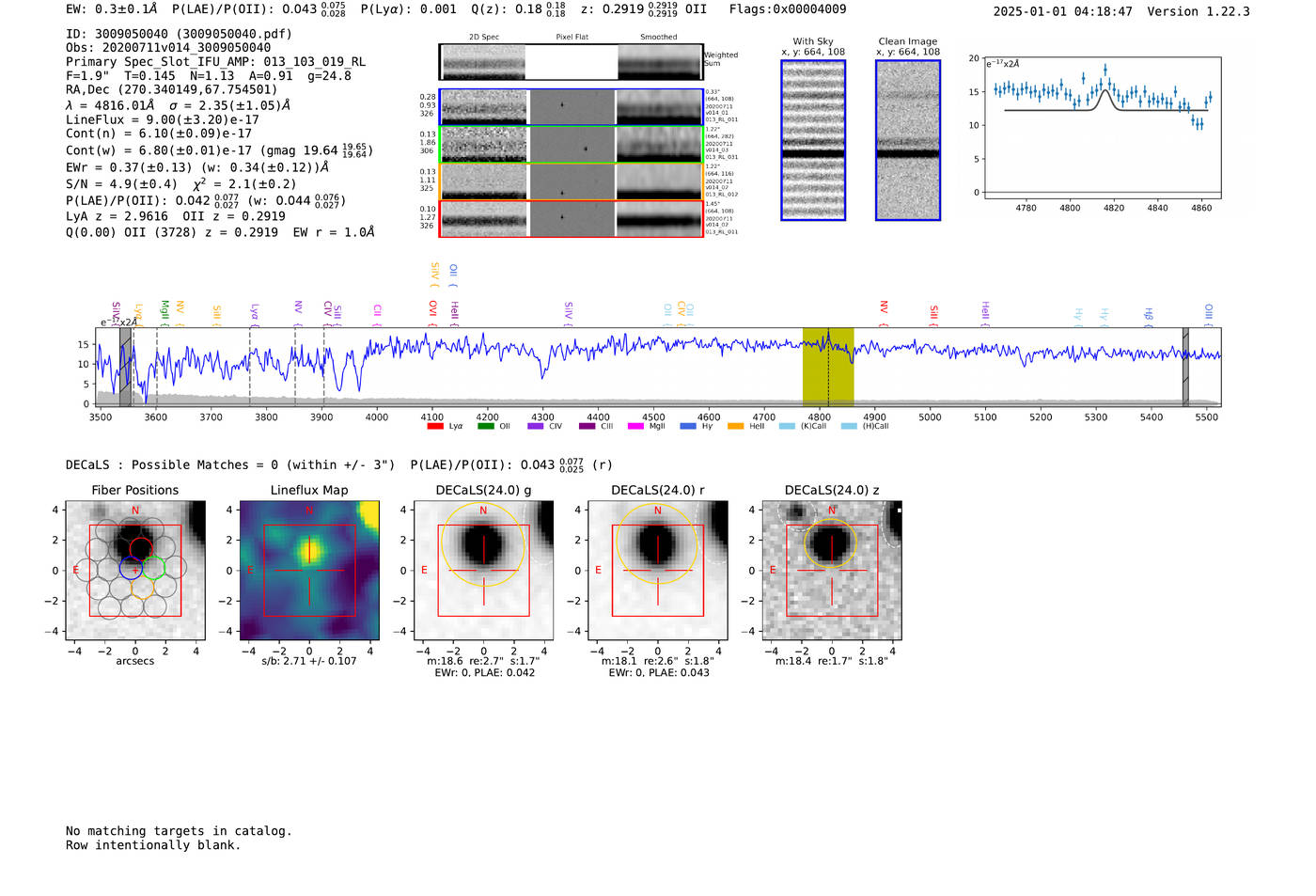This screenshot has height=896, width=1316.
Task: Click 'Row intentionally blank.' text
Action: tap(153, 845)
